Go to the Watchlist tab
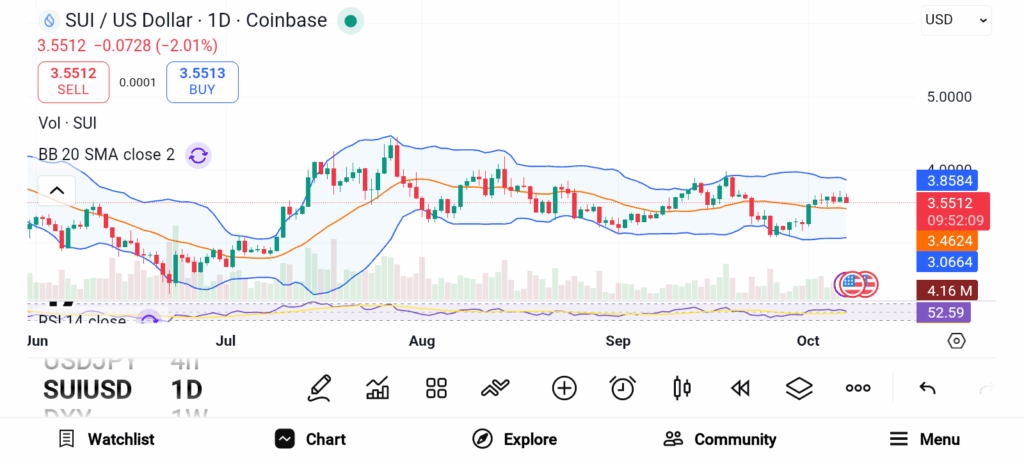Viewport: 1024px width, 461px height. [x=106, y=439]
